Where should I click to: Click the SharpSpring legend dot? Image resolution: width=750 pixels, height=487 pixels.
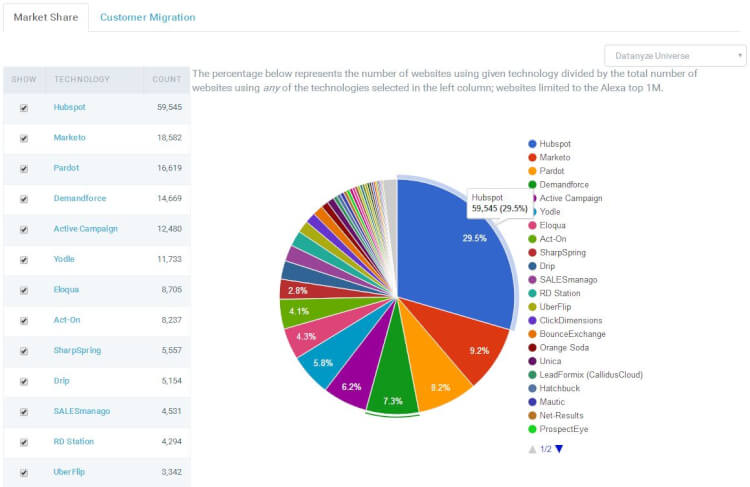click(532, 253)
